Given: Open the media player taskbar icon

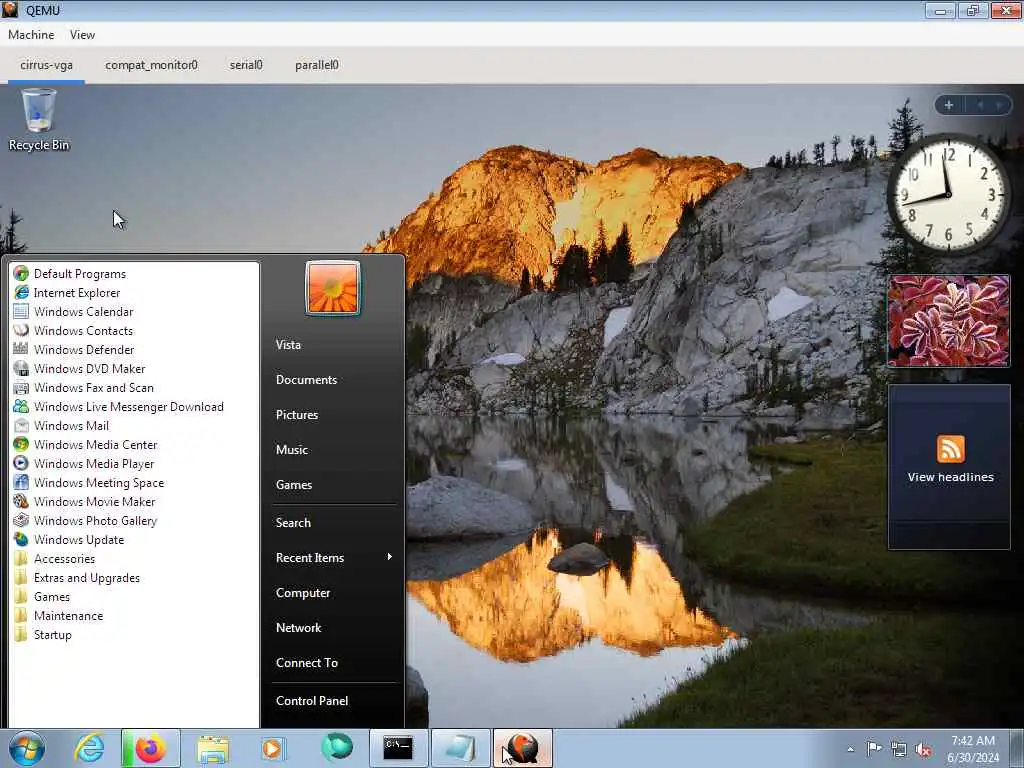Looking at the screenshot, I should click(272, 748).
